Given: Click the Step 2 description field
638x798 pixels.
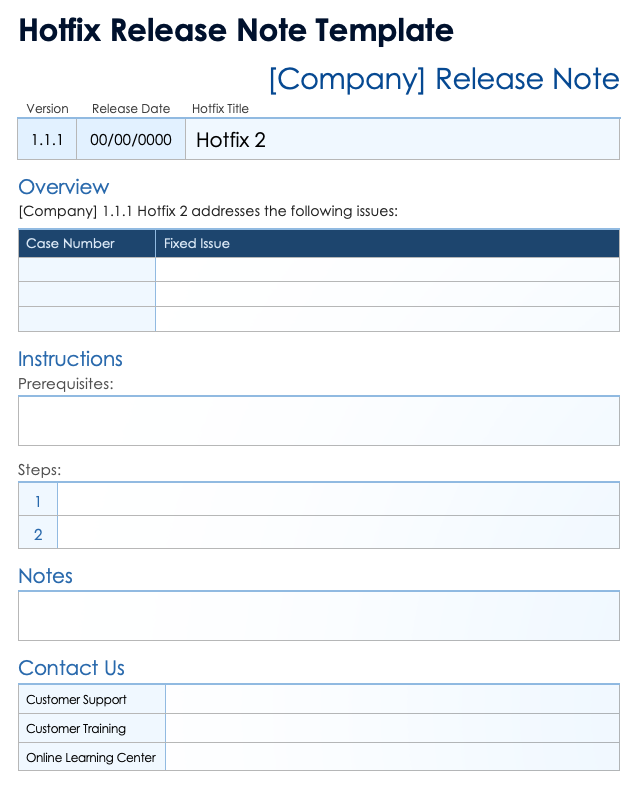Looking at the screenshot, I should (x=338, y=533).
